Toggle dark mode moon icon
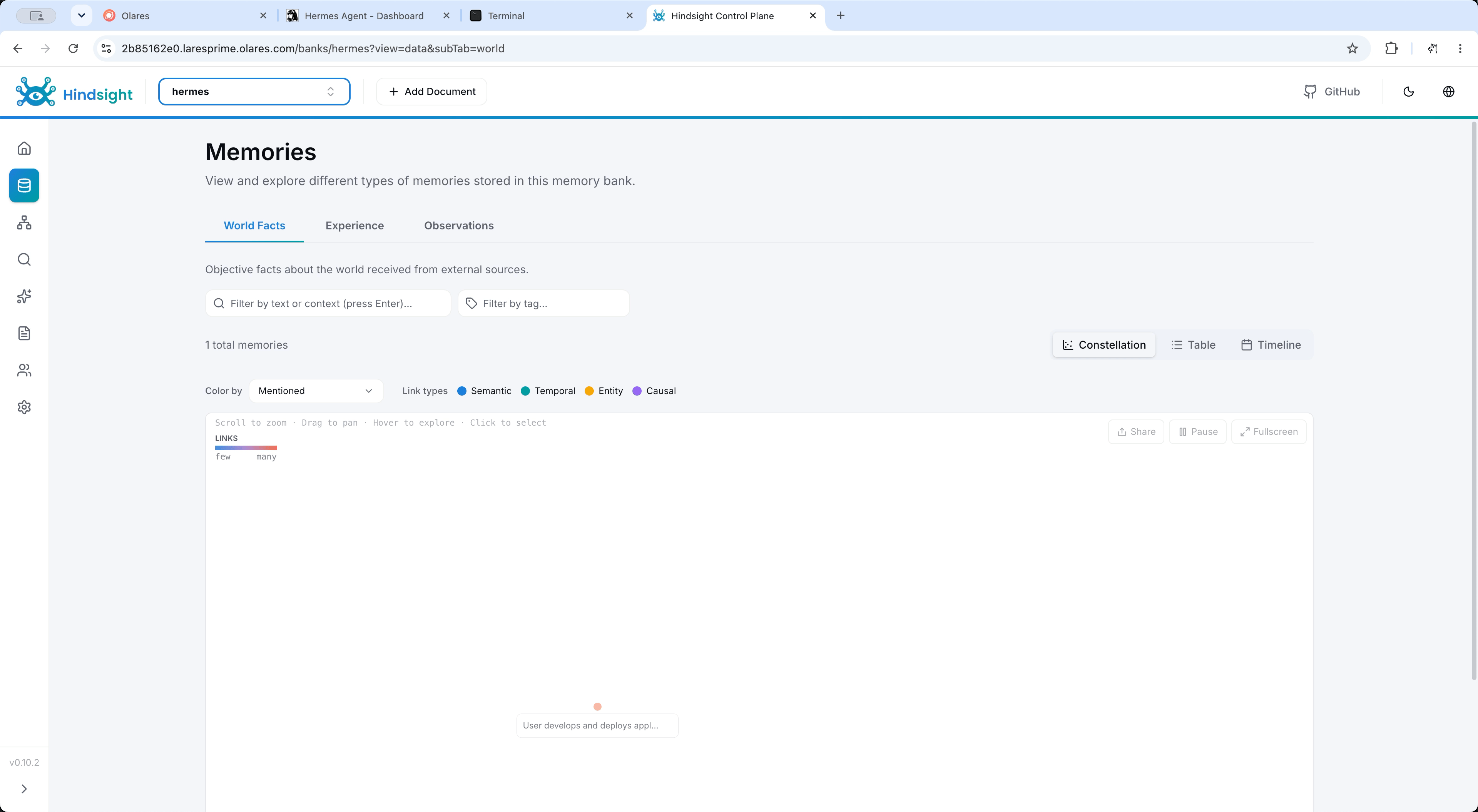 pos(1409,92)
